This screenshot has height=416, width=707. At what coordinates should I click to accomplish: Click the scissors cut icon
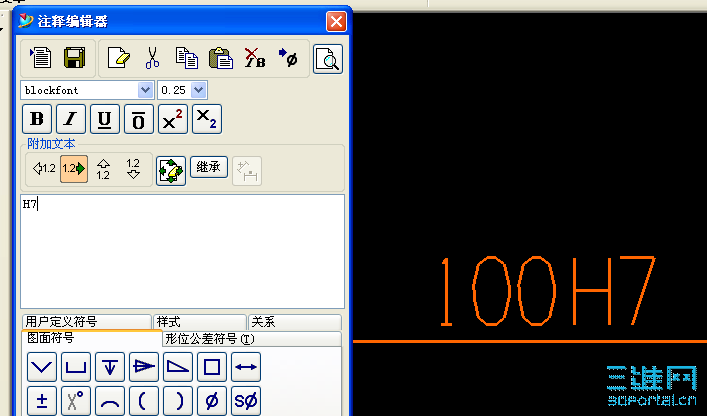(x=152, y=58)
